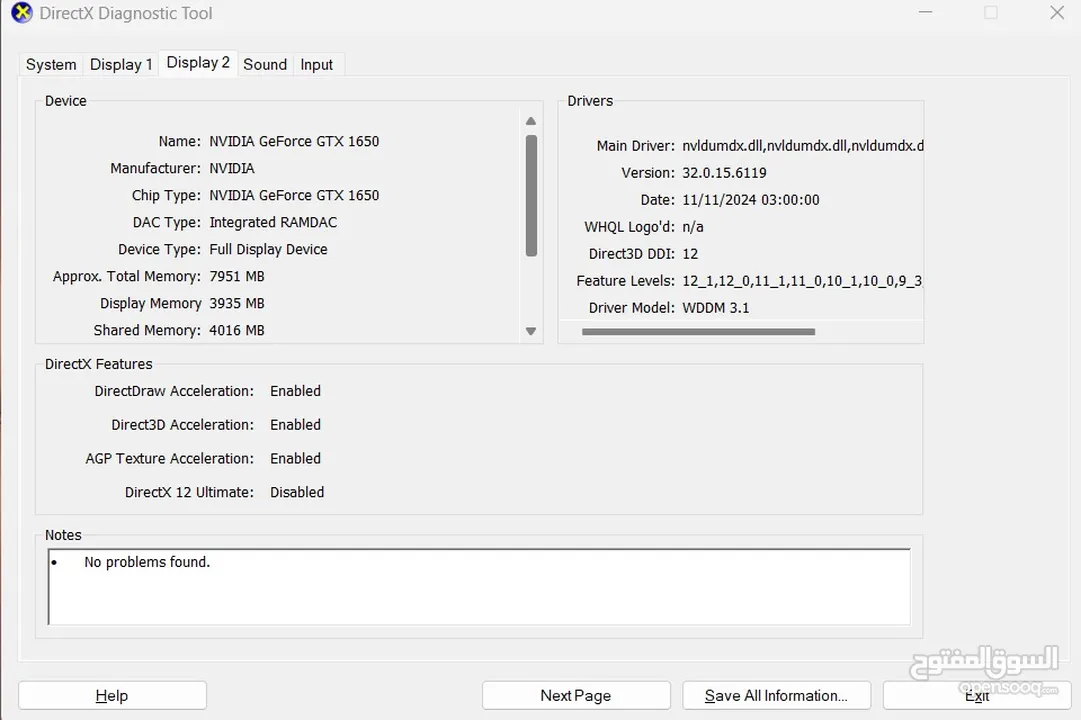Click Driver Model value WDDM 3.1

716,308
